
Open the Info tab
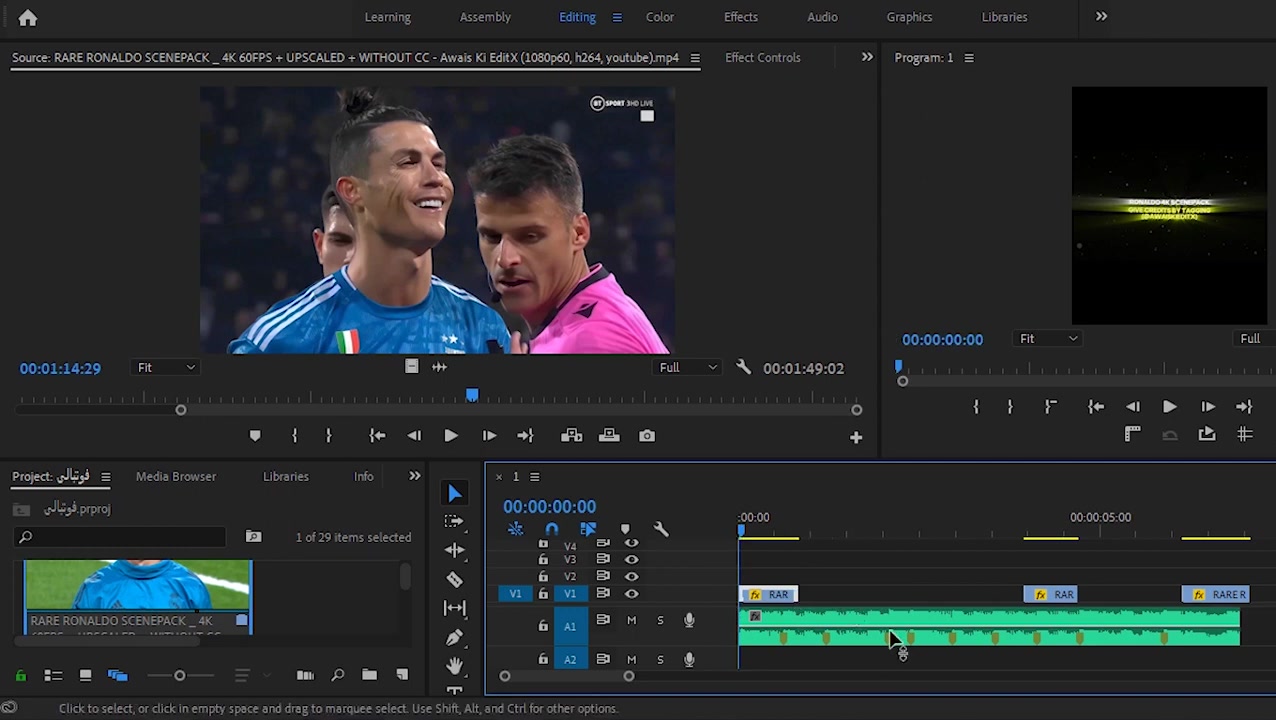coord(363,477)
